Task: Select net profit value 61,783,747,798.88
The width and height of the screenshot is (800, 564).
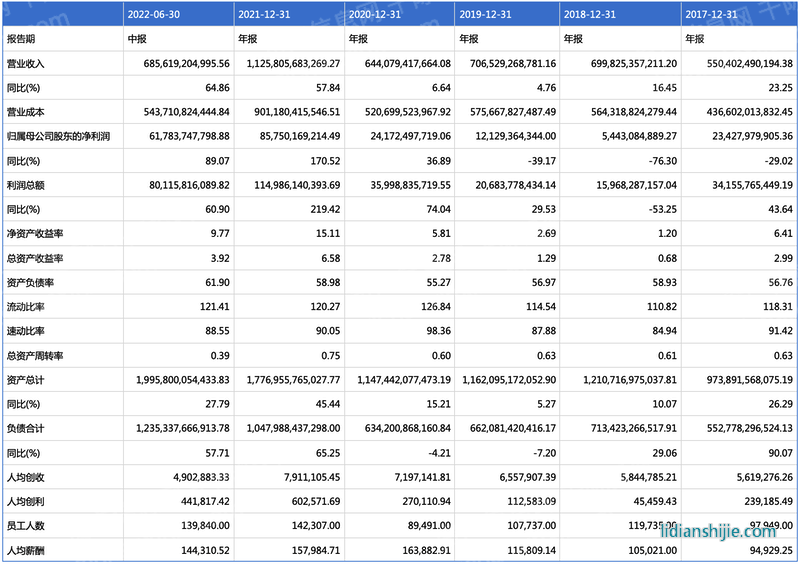Action: [189, 136]
